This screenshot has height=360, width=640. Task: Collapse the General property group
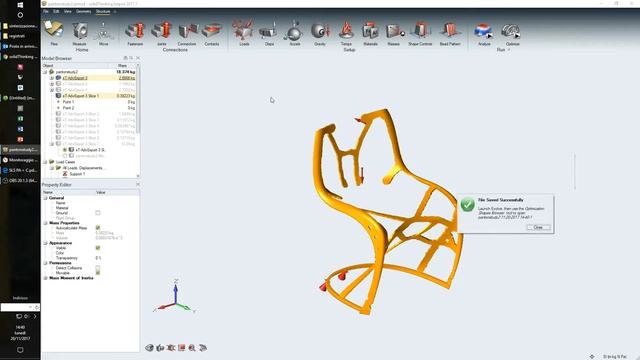coord(45,198)
